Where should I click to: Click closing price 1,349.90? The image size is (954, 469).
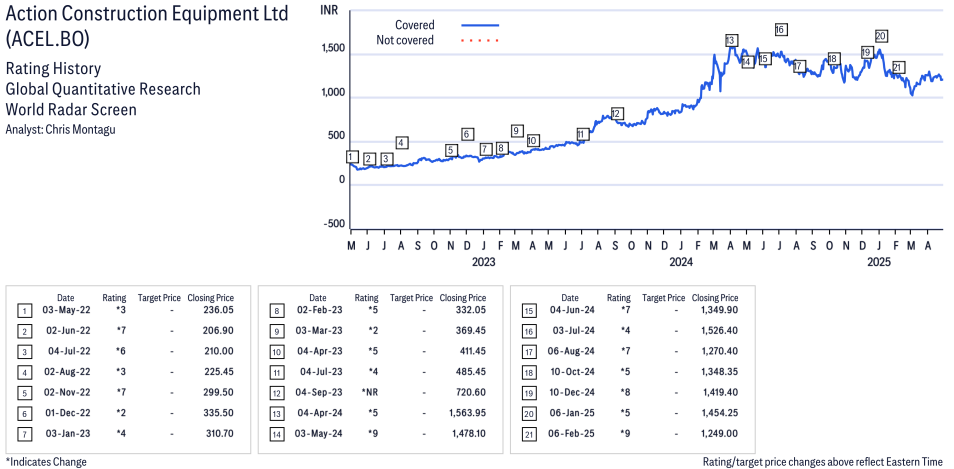click(719, 310)
